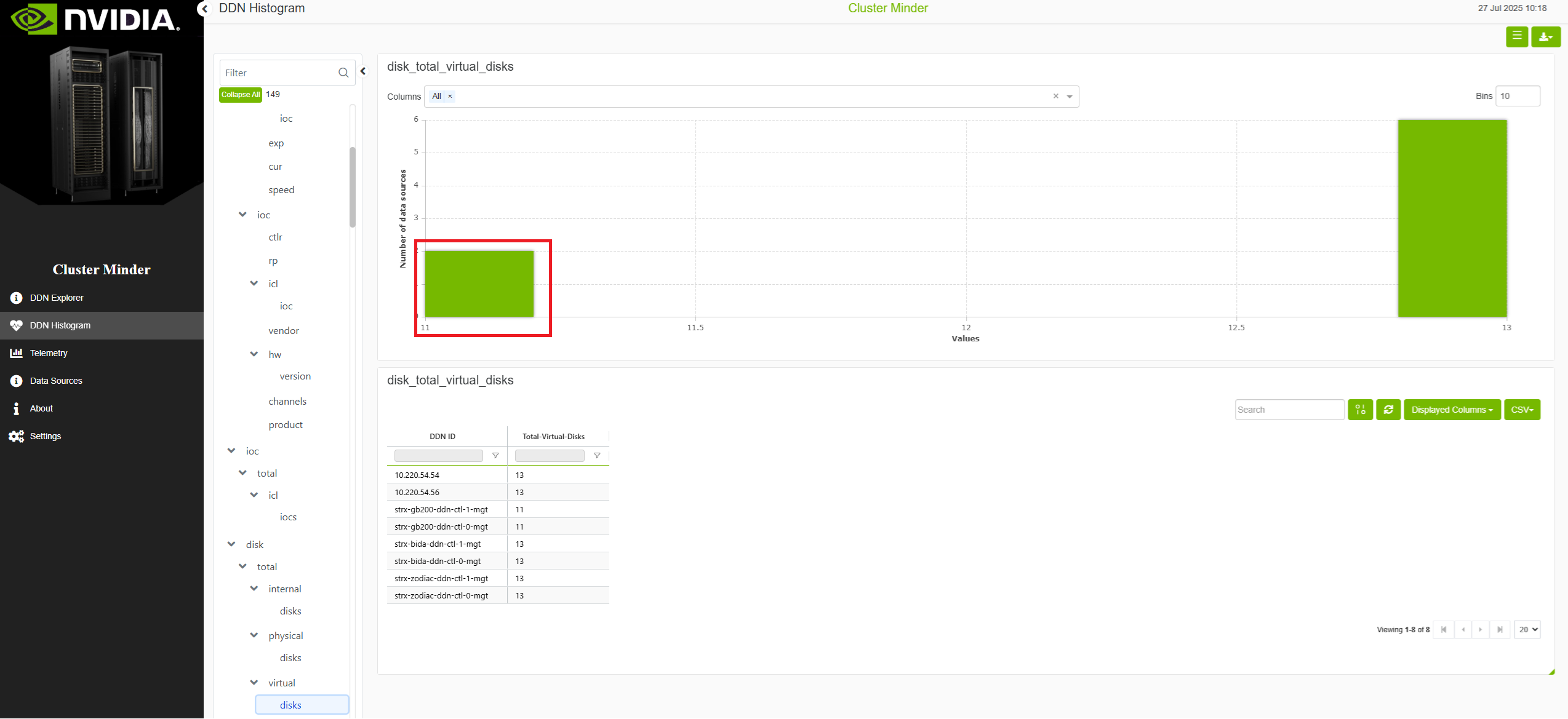Screen dimensions: 1568x719
Task: Open the Telemetry page
Action: pos(102,353)
